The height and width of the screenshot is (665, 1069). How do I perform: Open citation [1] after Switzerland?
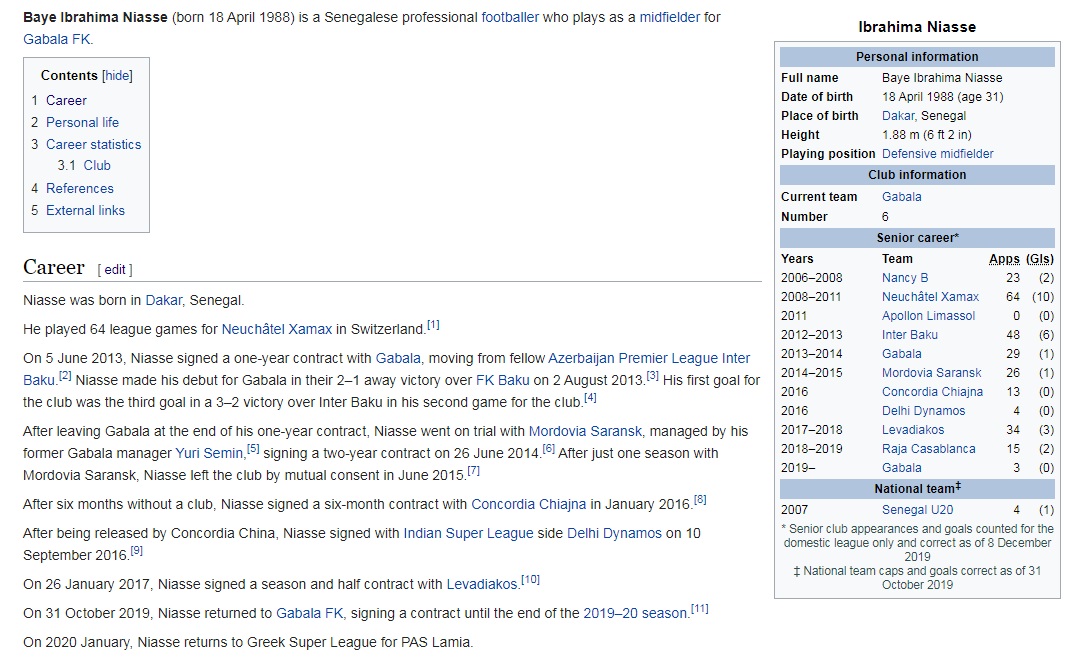pos(433,325)
